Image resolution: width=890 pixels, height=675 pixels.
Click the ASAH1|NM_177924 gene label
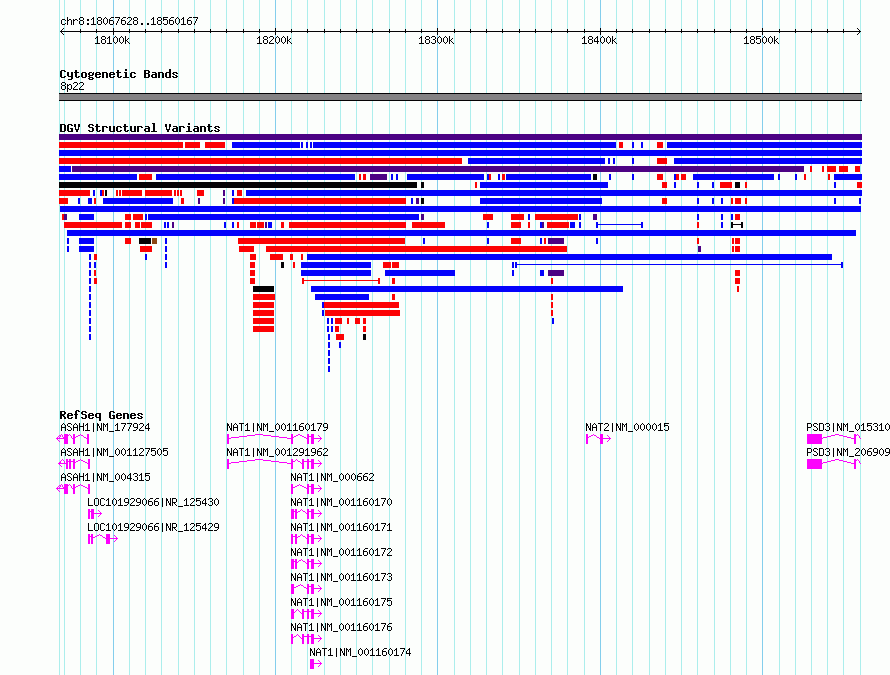[x=105, y=427]
